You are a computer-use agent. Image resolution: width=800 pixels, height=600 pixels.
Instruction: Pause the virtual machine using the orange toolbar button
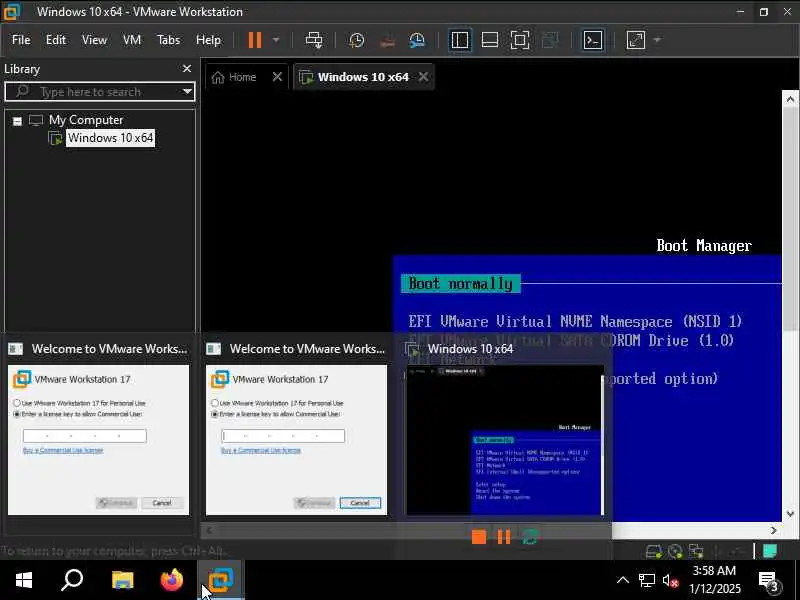(x=255, y=40)
